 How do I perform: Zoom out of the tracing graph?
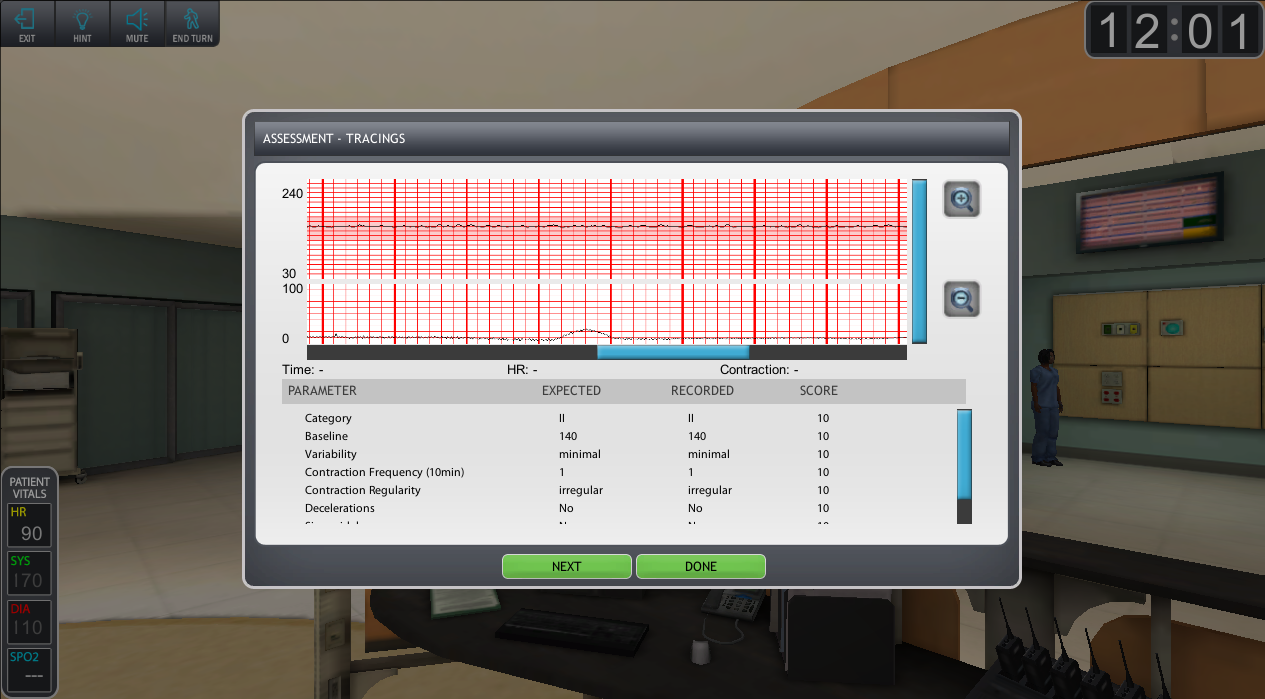(962, 299)
